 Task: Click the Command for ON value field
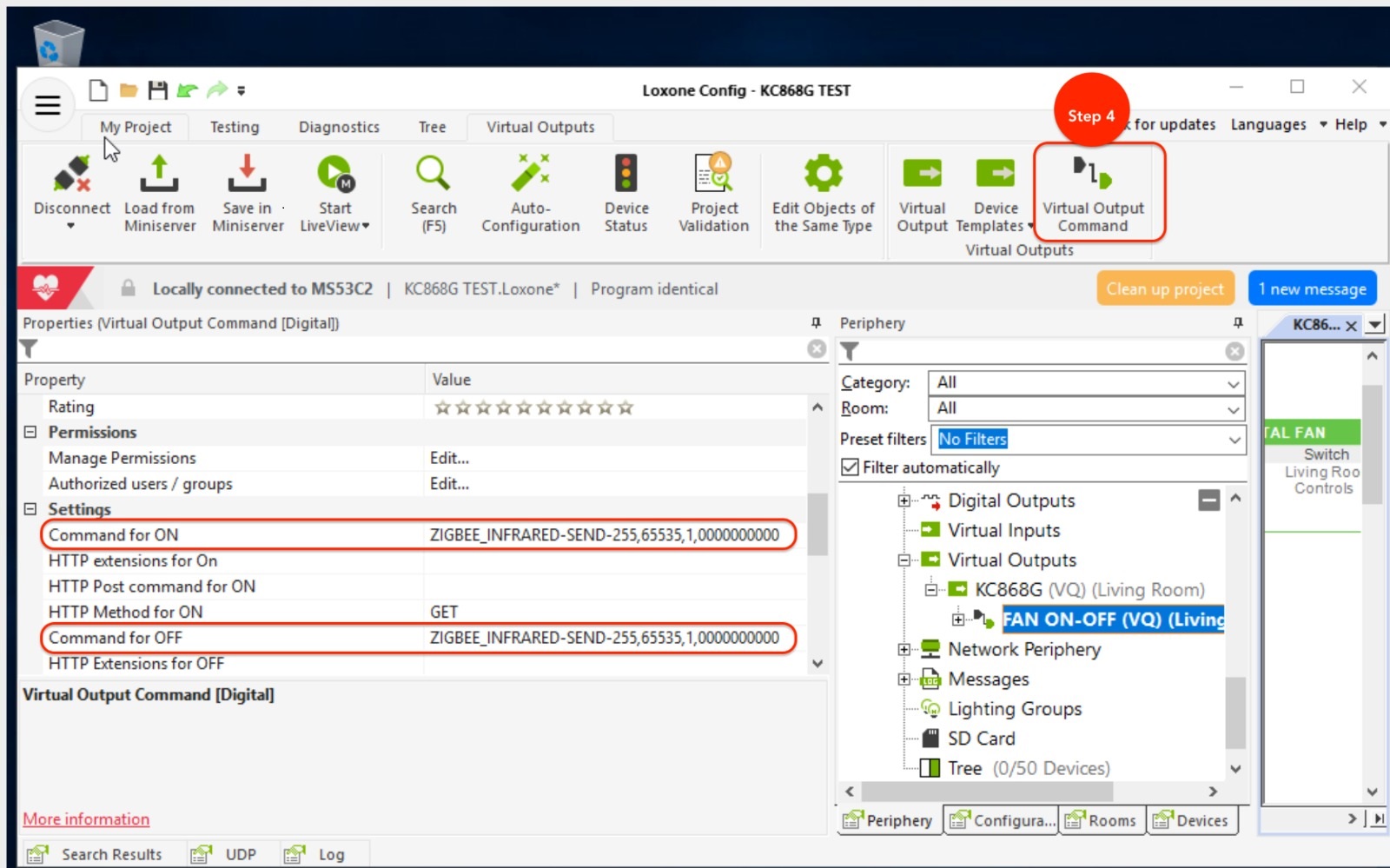pos(604,535)
